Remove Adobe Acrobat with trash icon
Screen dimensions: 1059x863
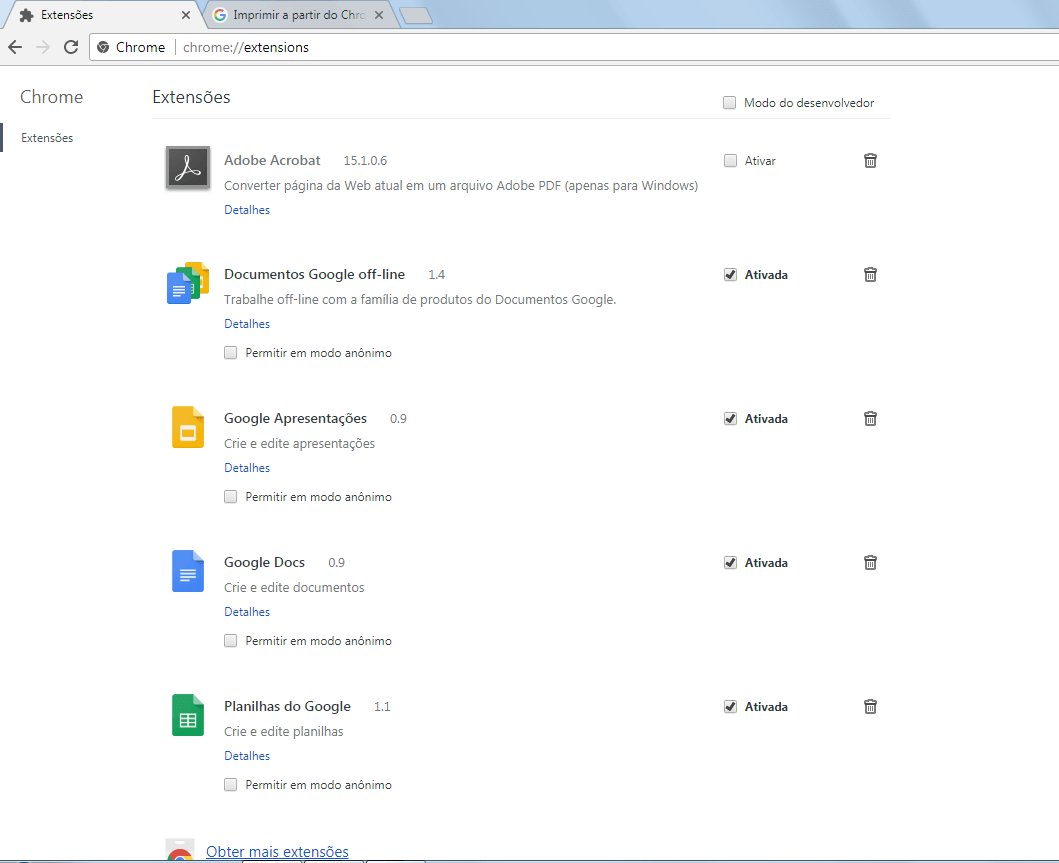(870, 161)
